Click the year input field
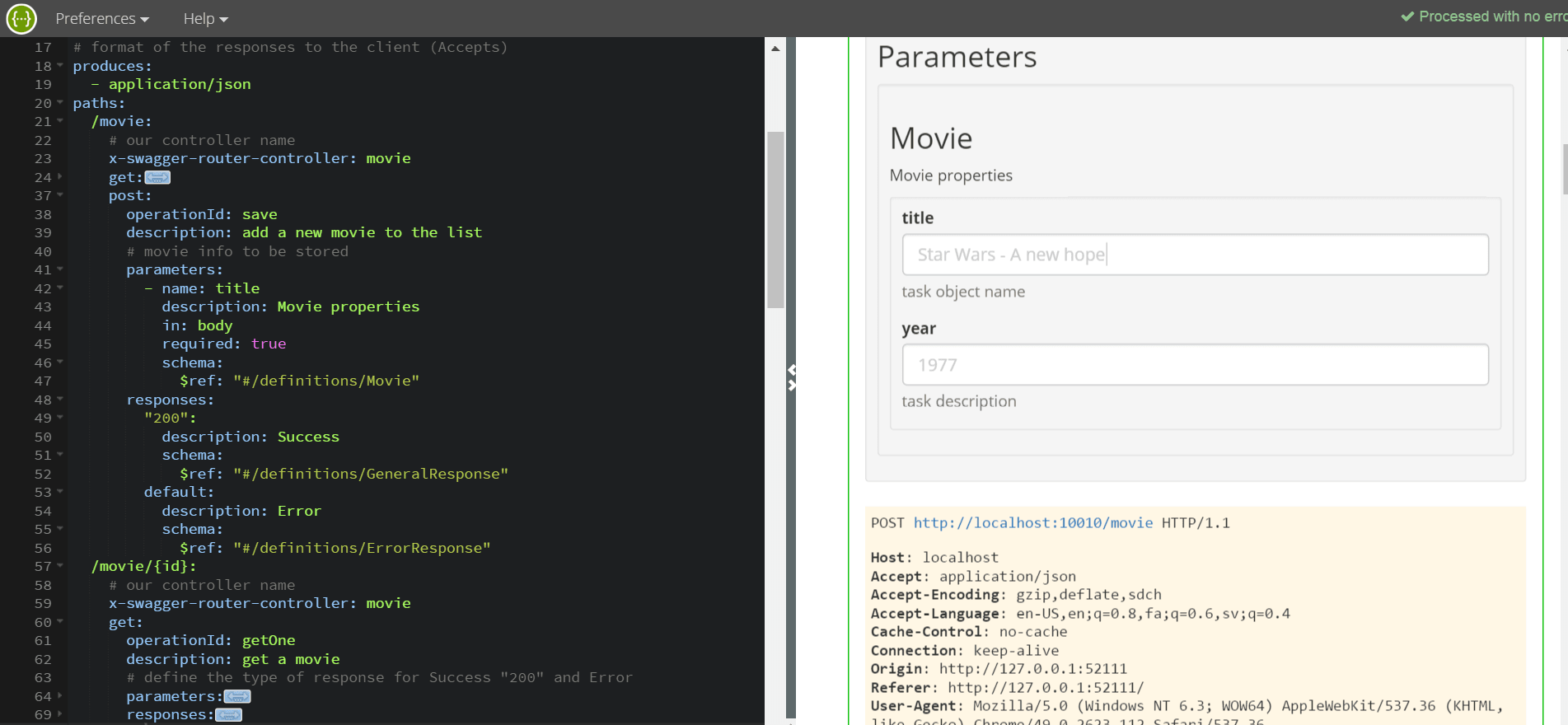This screenshot has width=1568, height=725. pyautogui.click(x=1195, y=365)
